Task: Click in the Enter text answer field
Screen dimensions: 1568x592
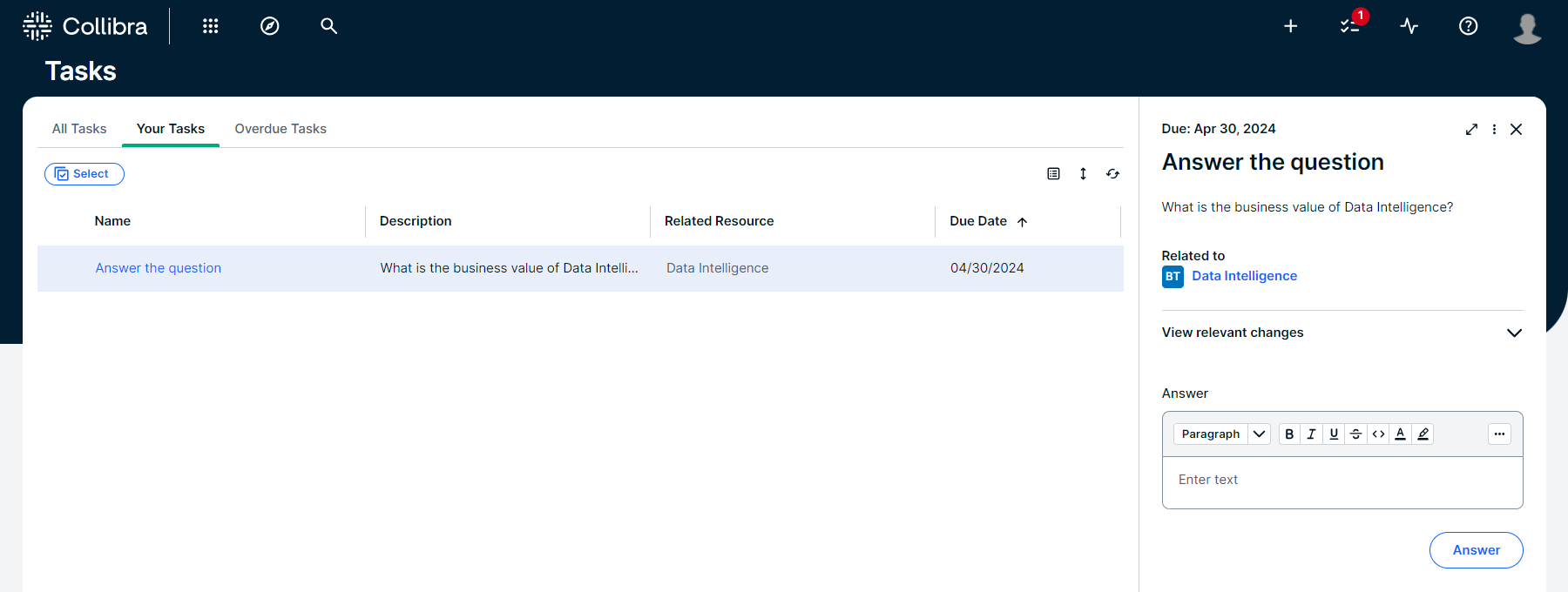Action: (1342, 482)
